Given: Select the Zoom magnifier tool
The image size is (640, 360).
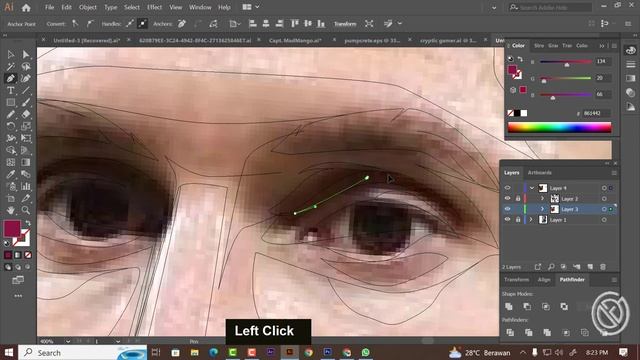Looking at the screenshot, I should click(x=26, y=210).
